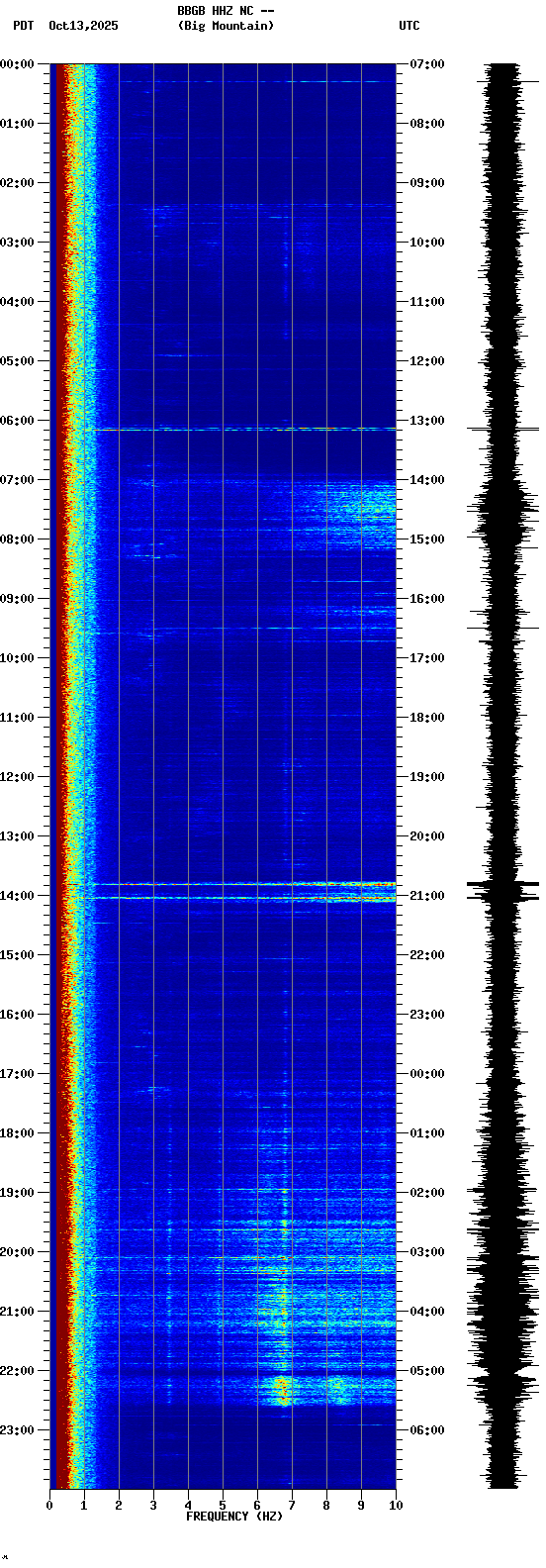546x1568 pixels.
Task: Select 06:00 on the PDT time axis
Action: [17, 421]
